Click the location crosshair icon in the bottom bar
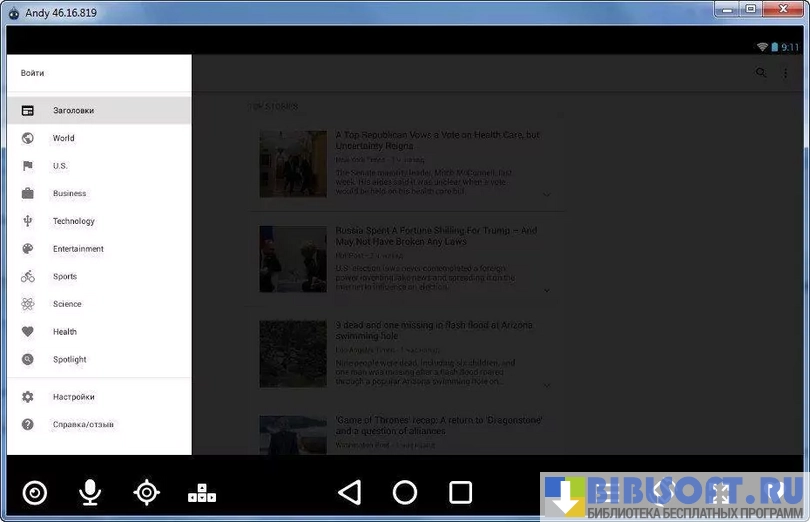The width and height of the screenshot is (810, 522). coord(147,492)
